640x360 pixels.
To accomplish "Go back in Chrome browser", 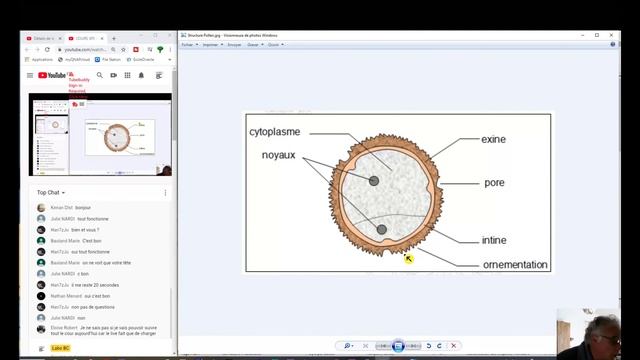I will click(27, 49).
